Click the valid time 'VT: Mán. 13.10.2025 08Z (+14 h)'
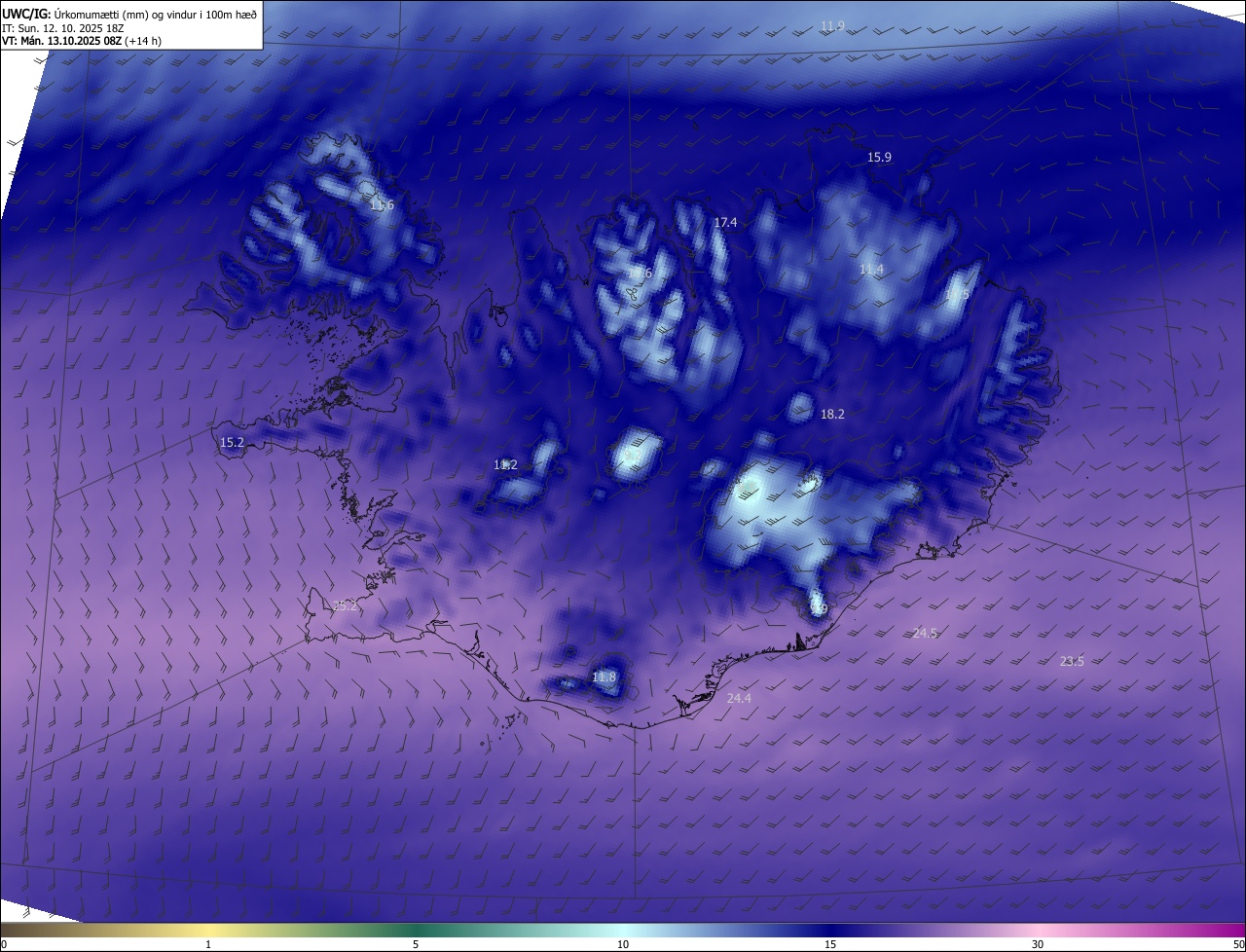 point(82,41)
